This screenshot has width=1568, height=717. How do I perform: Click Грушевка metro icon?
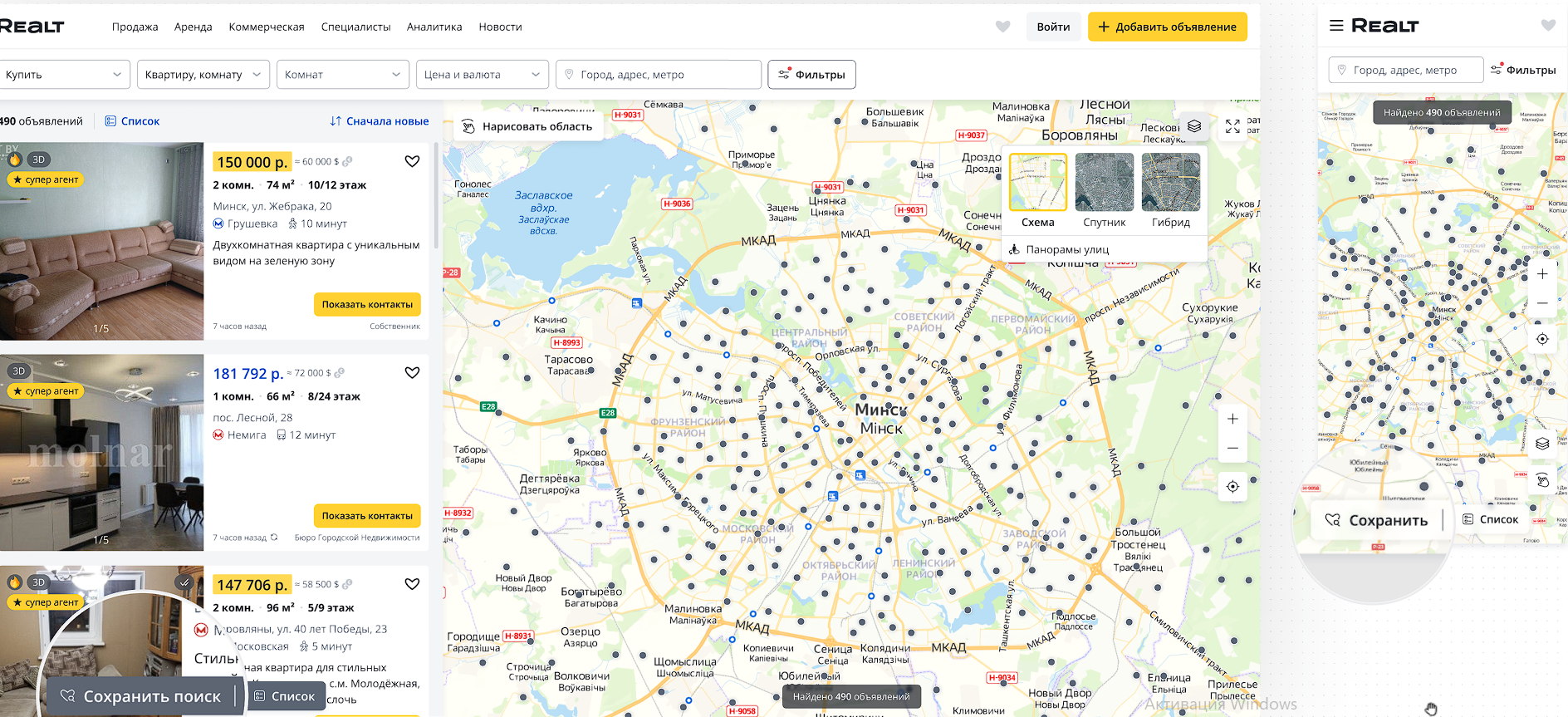[218, 223]
